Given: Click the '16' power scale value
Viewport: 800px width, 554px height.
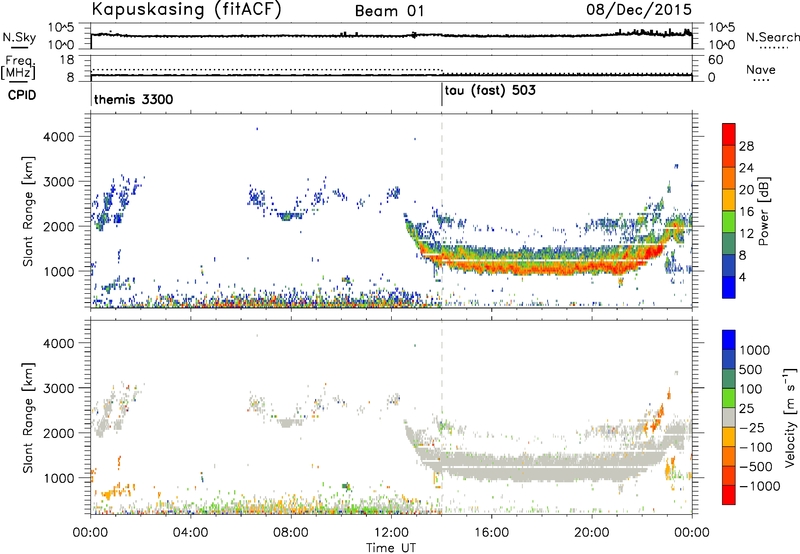Looking at the screenshot, I should [746, 212].
